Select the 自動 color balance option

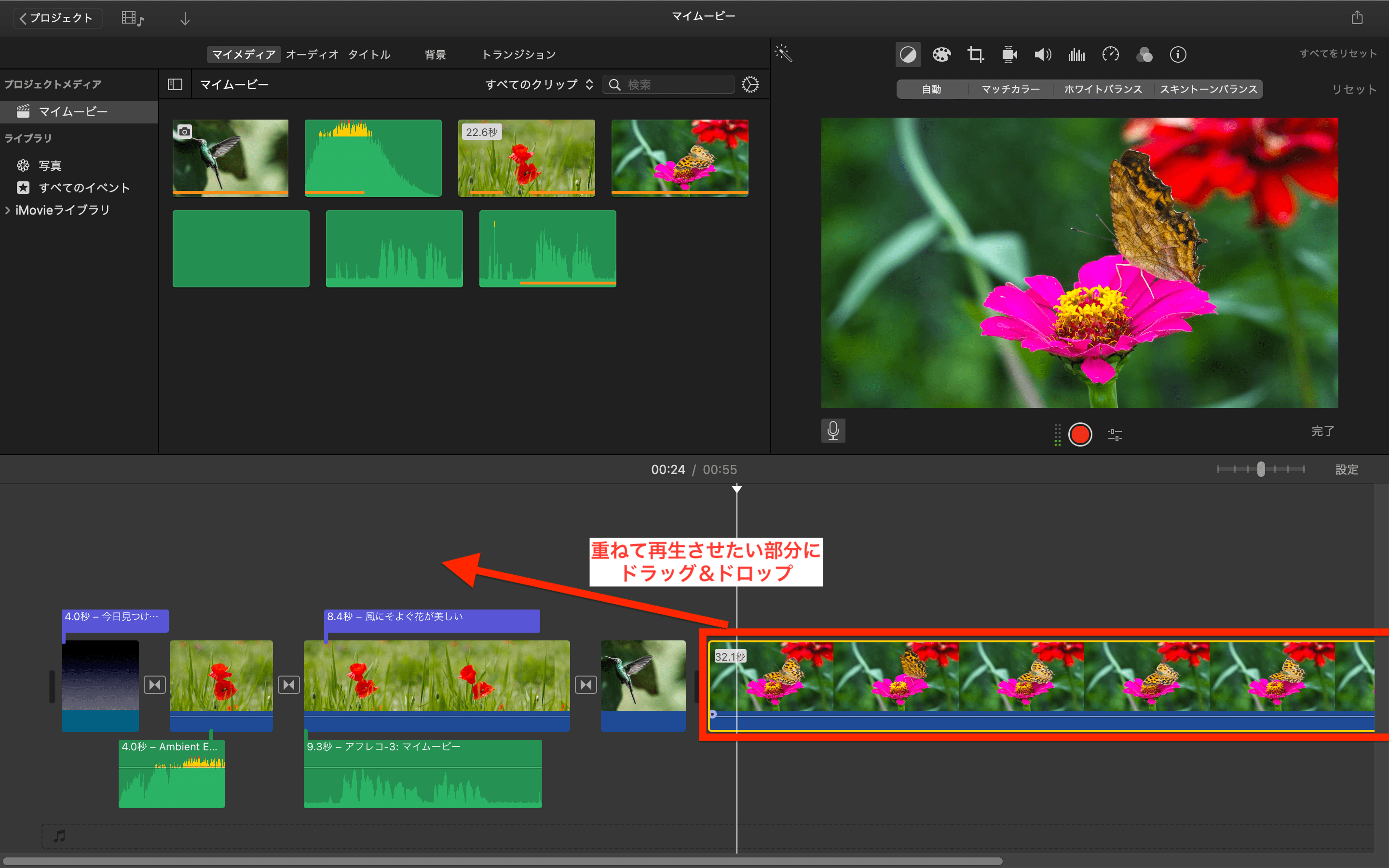[931, 89]
